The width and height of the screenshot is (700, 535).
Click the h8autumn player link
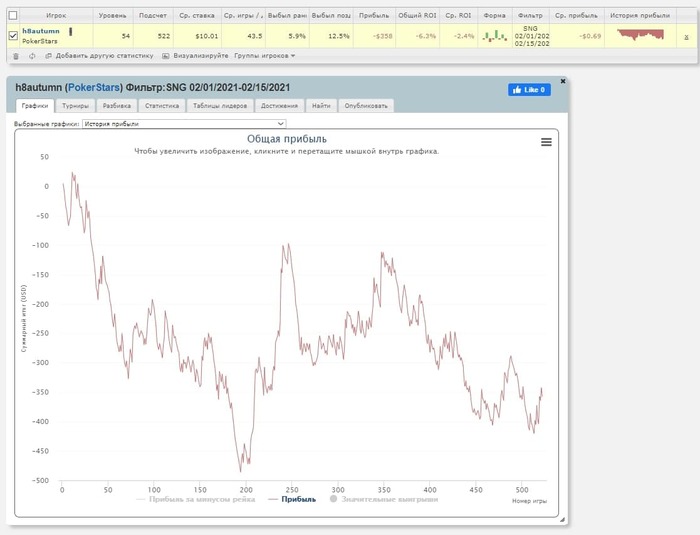tap(41, 31)
